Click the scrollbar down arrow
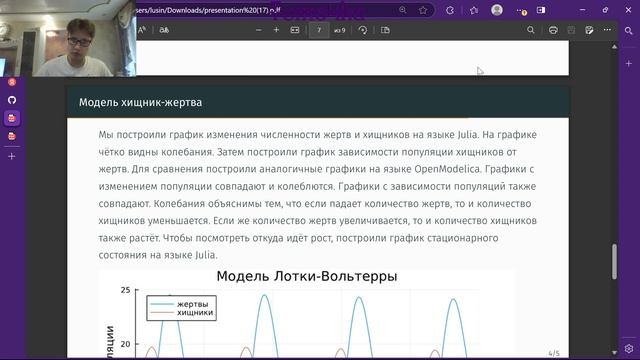The height and width of the screenshot is (360, 640). click(x=614, y=352)
